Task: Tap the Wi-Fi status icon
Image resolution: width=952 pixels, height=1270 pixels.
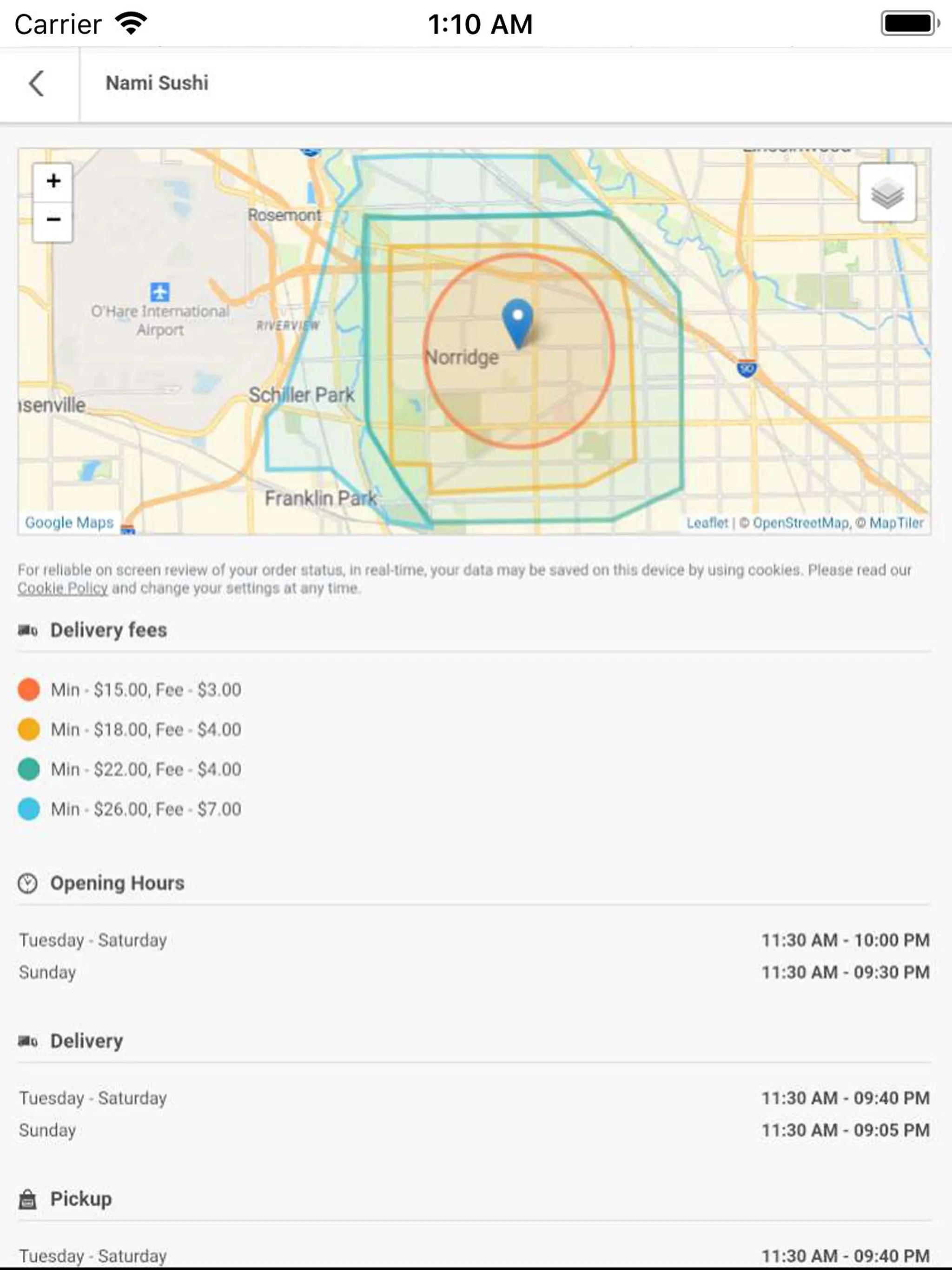Action: click(x=131, y=24)
